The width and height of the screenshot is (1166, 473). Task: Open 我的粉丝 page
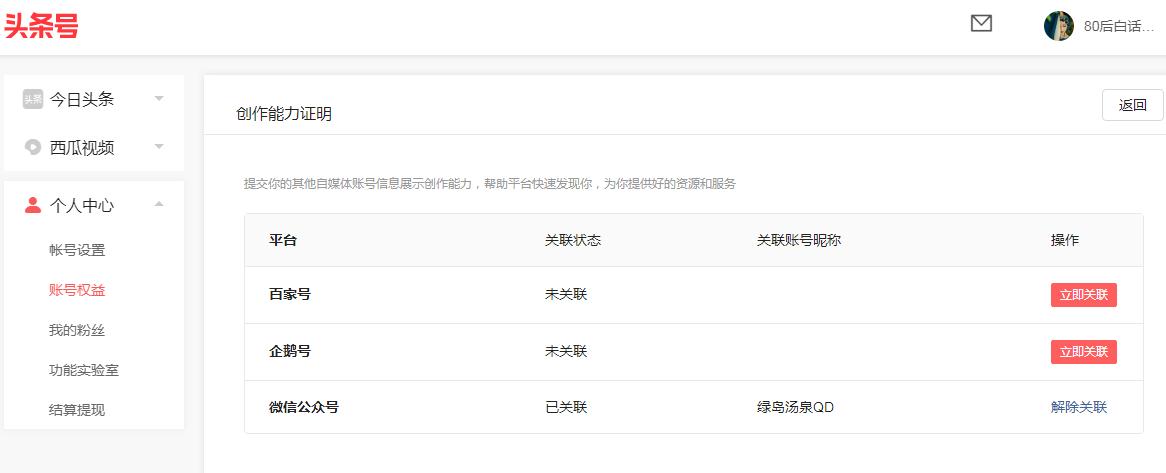(x=77, y=330)
